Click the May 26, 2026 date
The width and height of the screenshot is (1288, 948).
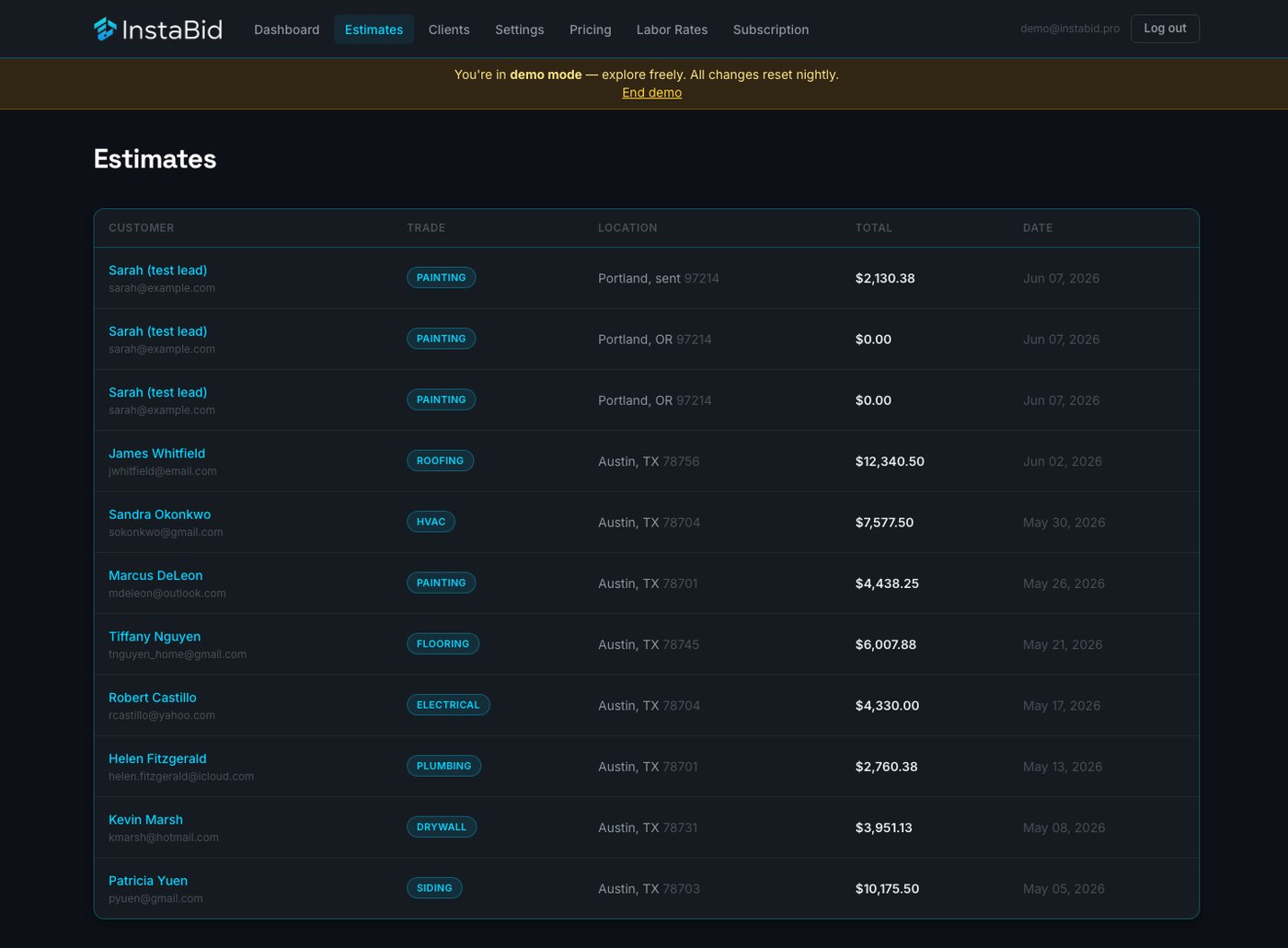pos(1064,584)
